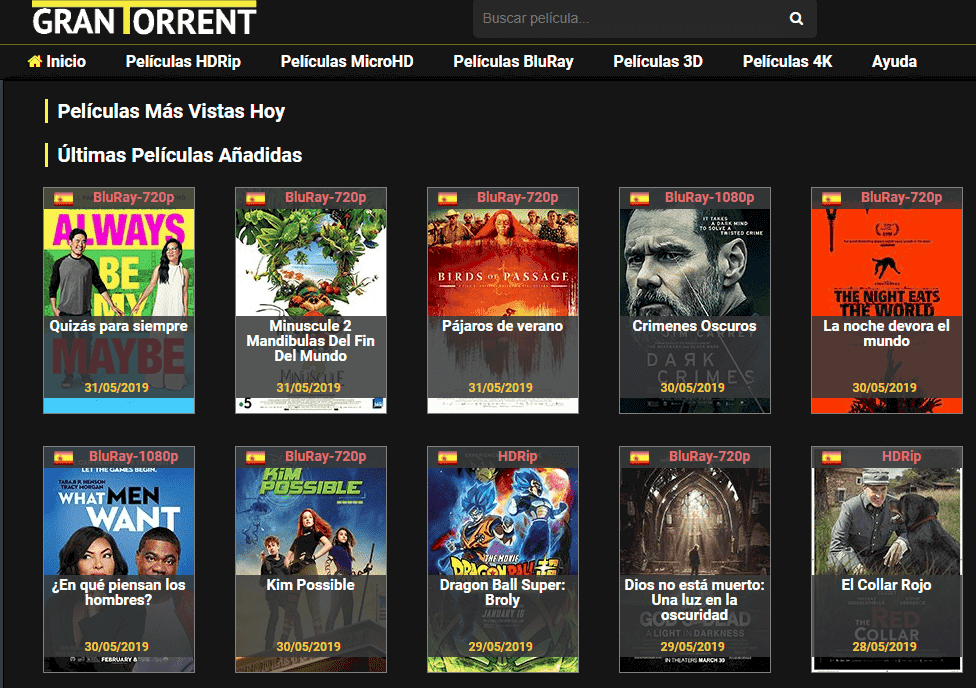
Task: Click BluRay-720p label on Pájaros de verano card
Action: pos(518,197)
